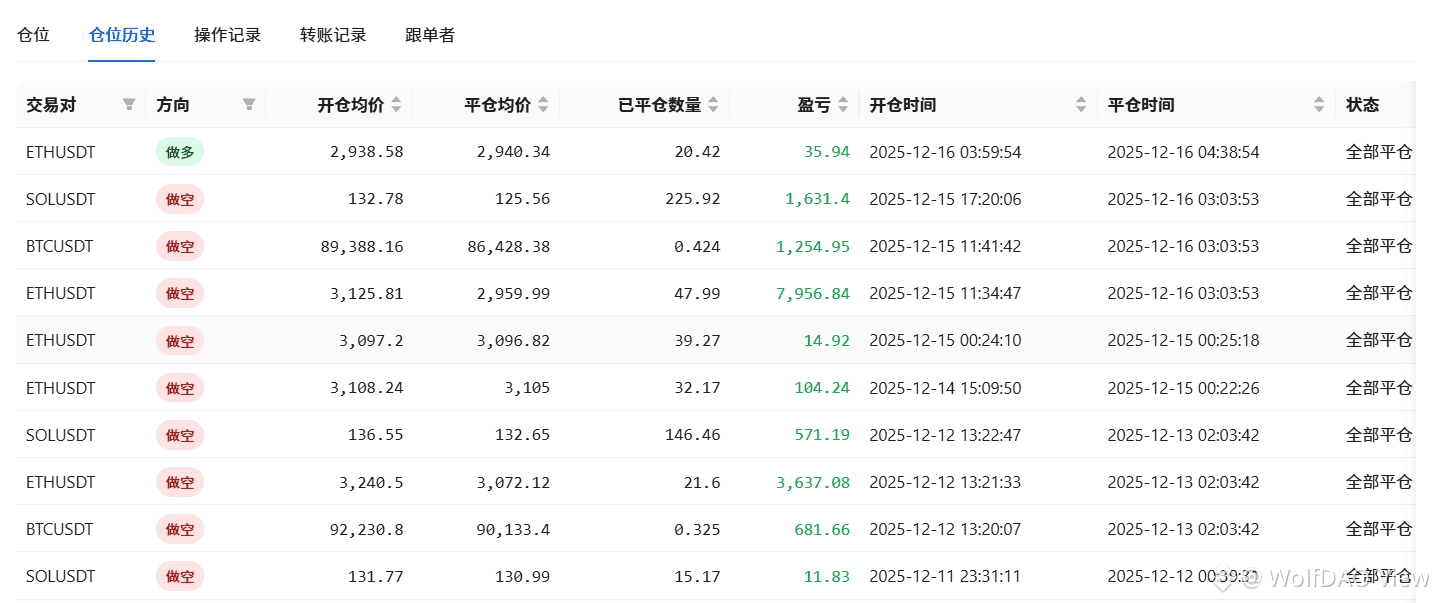Click the profit value 35.94
The height and width of the screenshot is (603, 1437).
pyautogui.click(x=827, y=152)
